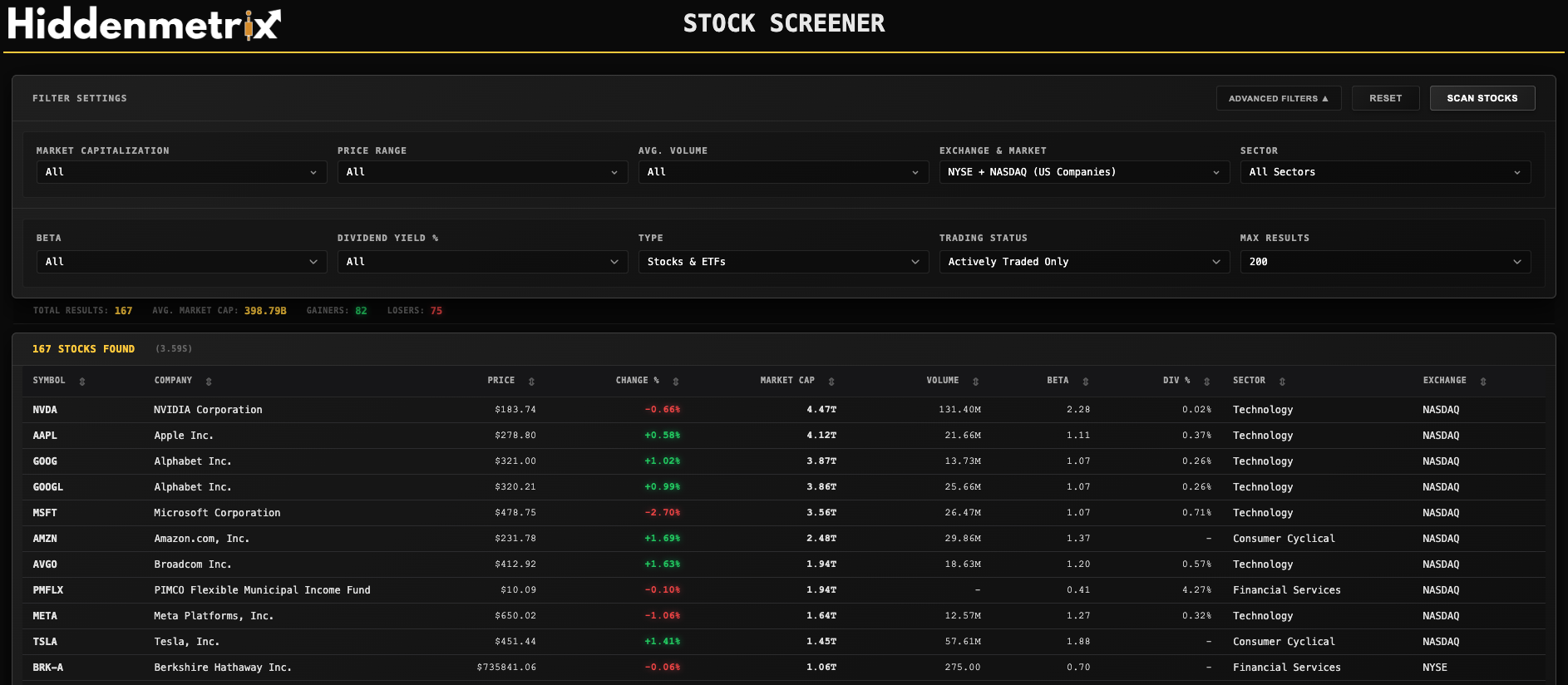The image size is (1568, 685).
Task: Click Berkshire Hathaway Inc. company name
Action: 223,668
